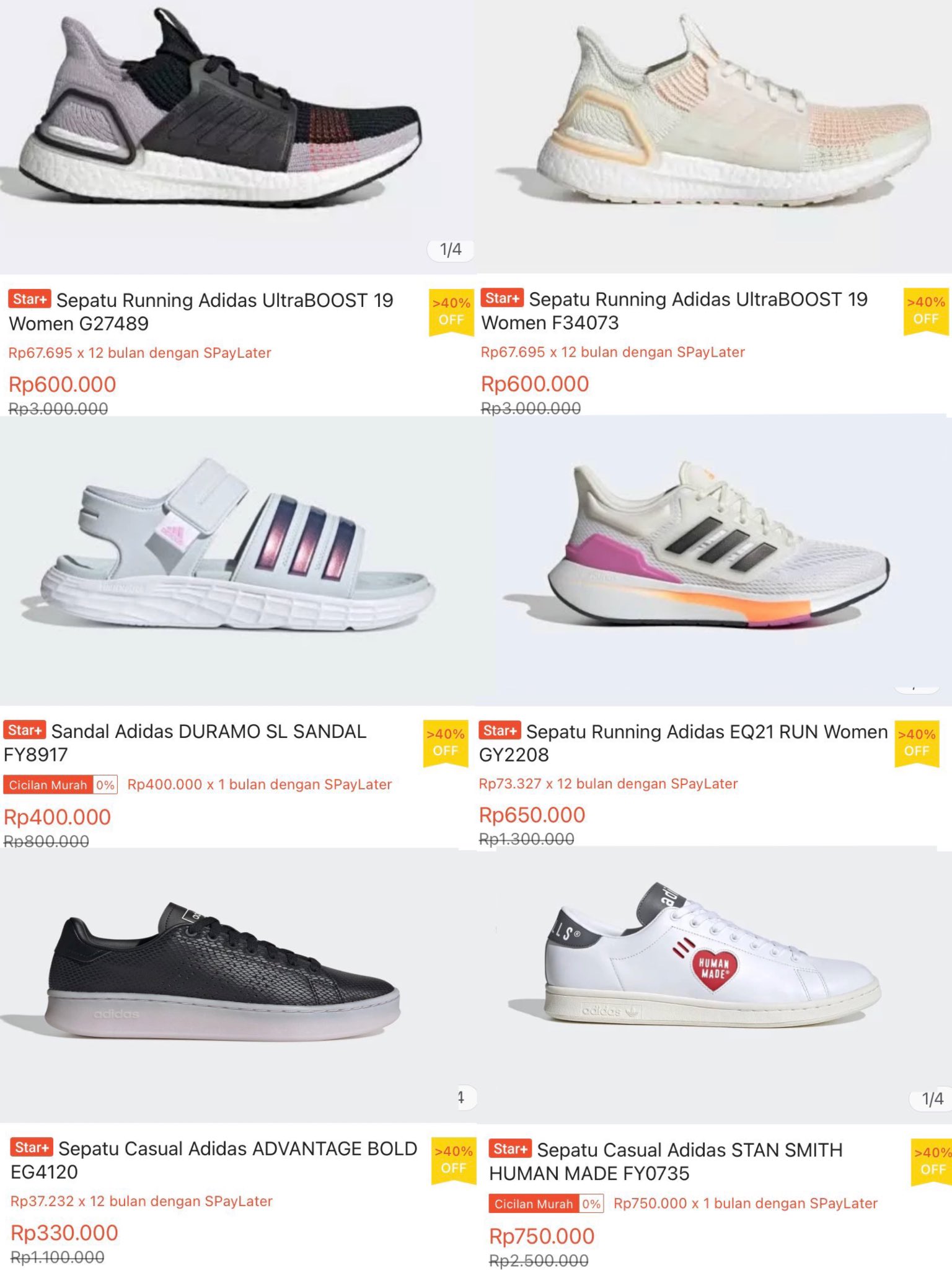This screenshot has height=1270, width=952.
Task: Click Star+ badge on Advantage Bold listing
Action: coord(32,1147)
